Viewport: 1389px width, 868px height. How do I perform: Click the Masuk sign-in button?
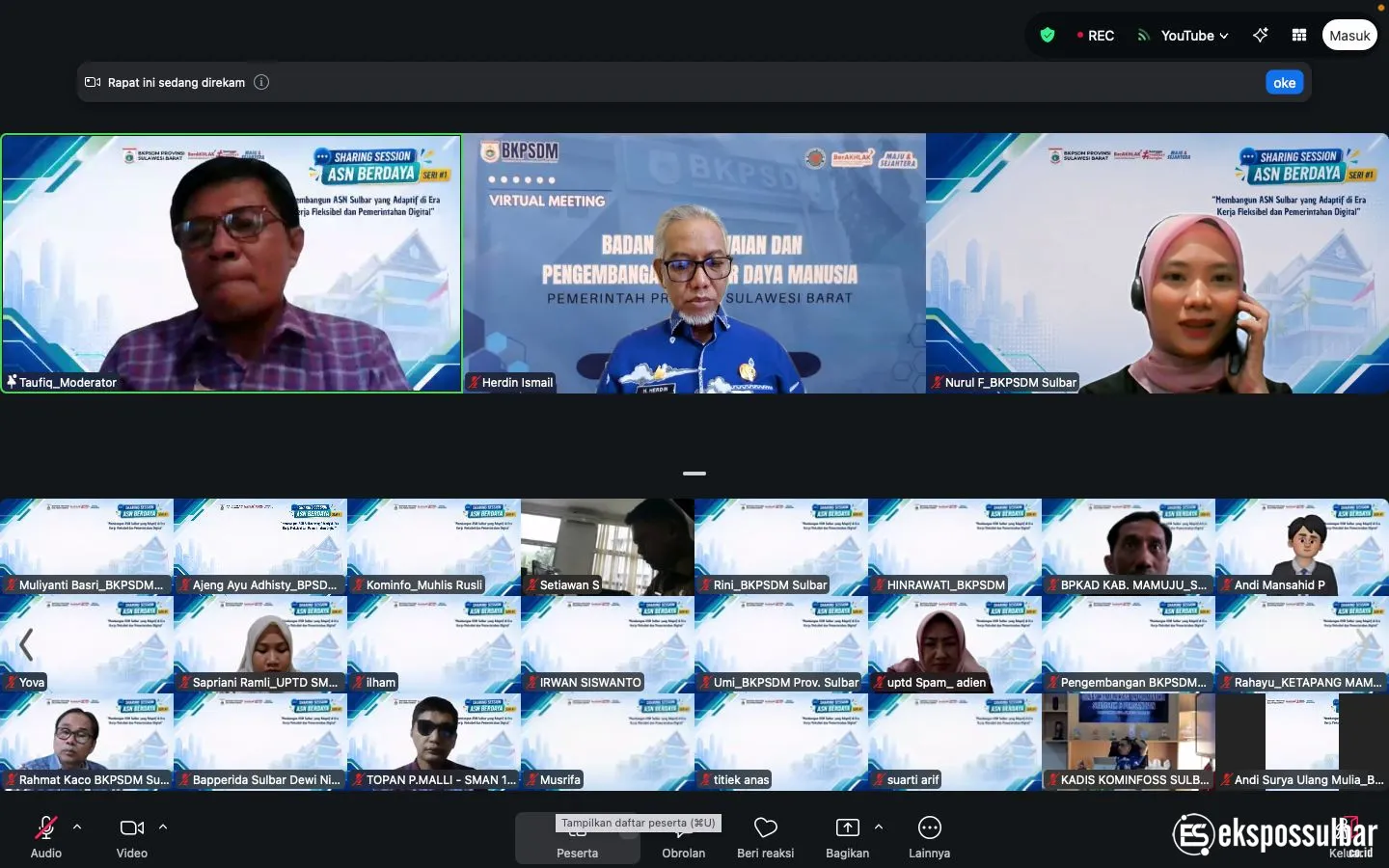point(1349,36)
